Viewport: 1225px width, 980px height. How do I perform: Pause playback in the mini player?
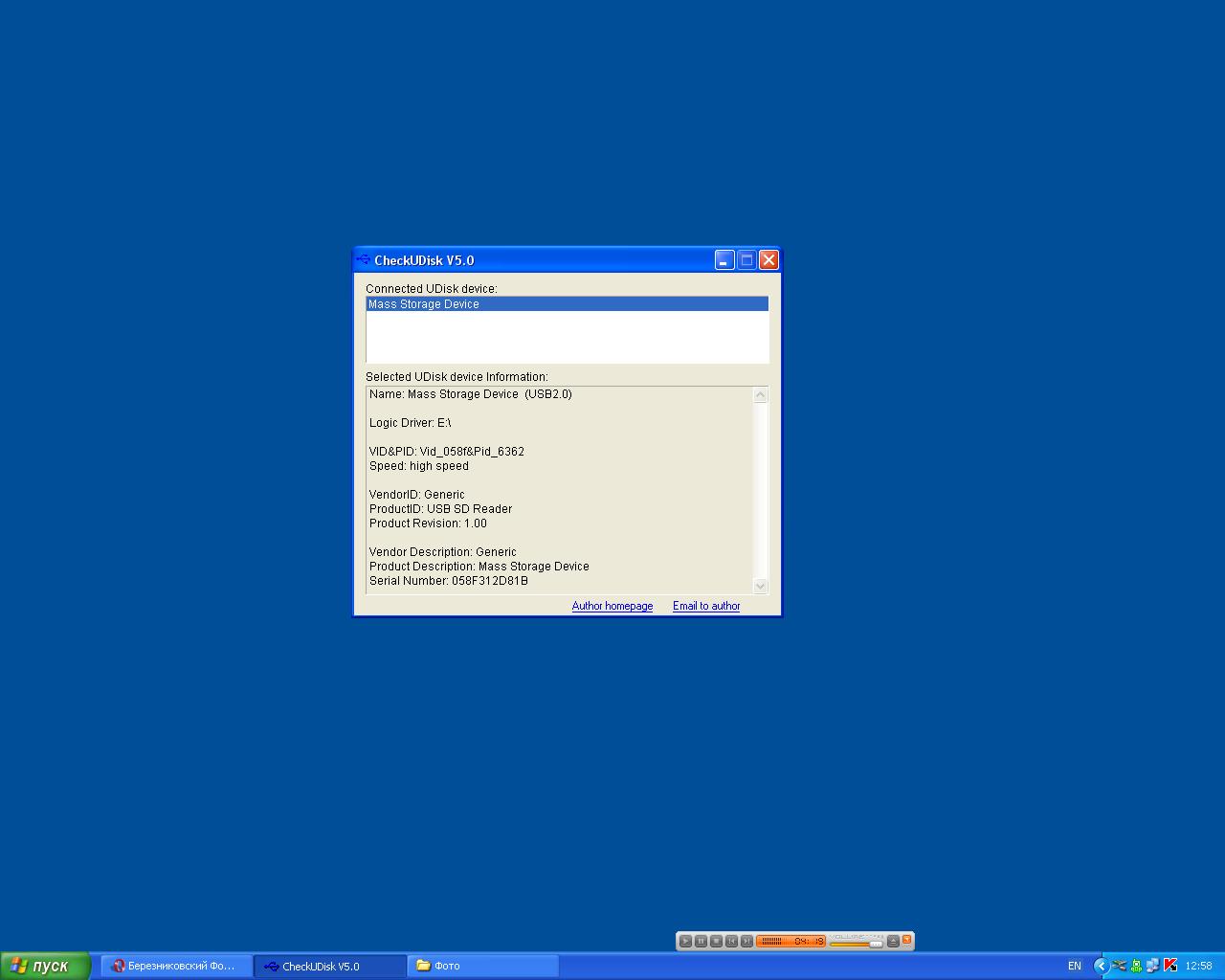pyautogui.click(x=701, y=942)
